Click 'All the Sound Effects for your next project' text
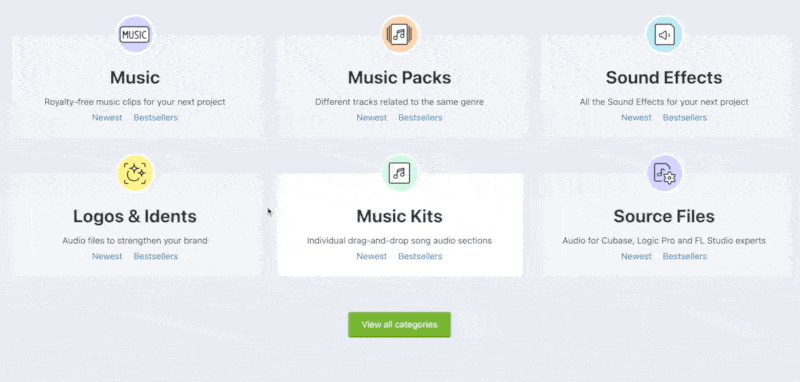This screenshot has width=800, height=382. [664, 102]
